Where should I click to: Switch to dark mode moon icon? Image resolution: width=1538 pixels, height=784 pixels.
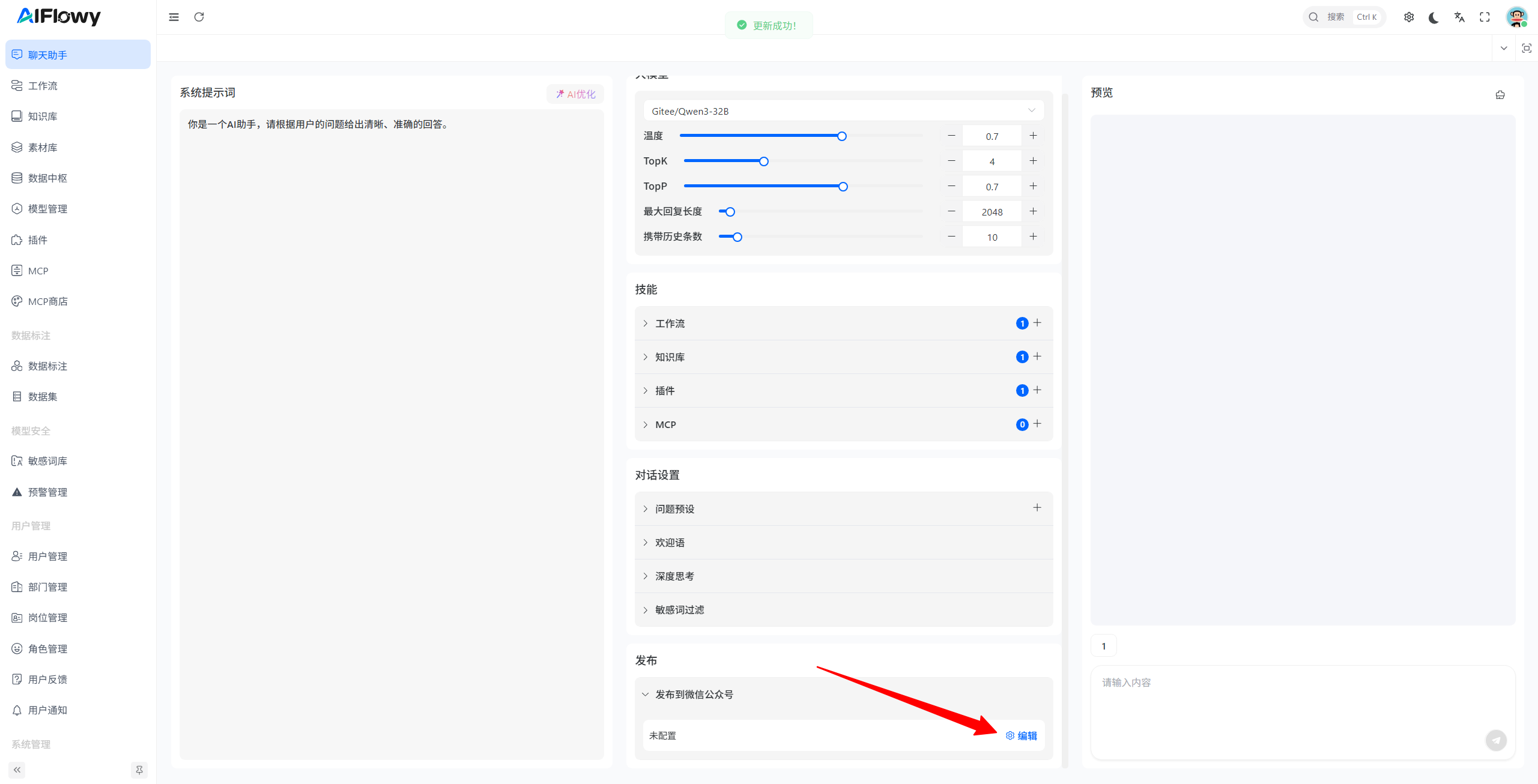pyautogui.click(x=1434, y=17)
